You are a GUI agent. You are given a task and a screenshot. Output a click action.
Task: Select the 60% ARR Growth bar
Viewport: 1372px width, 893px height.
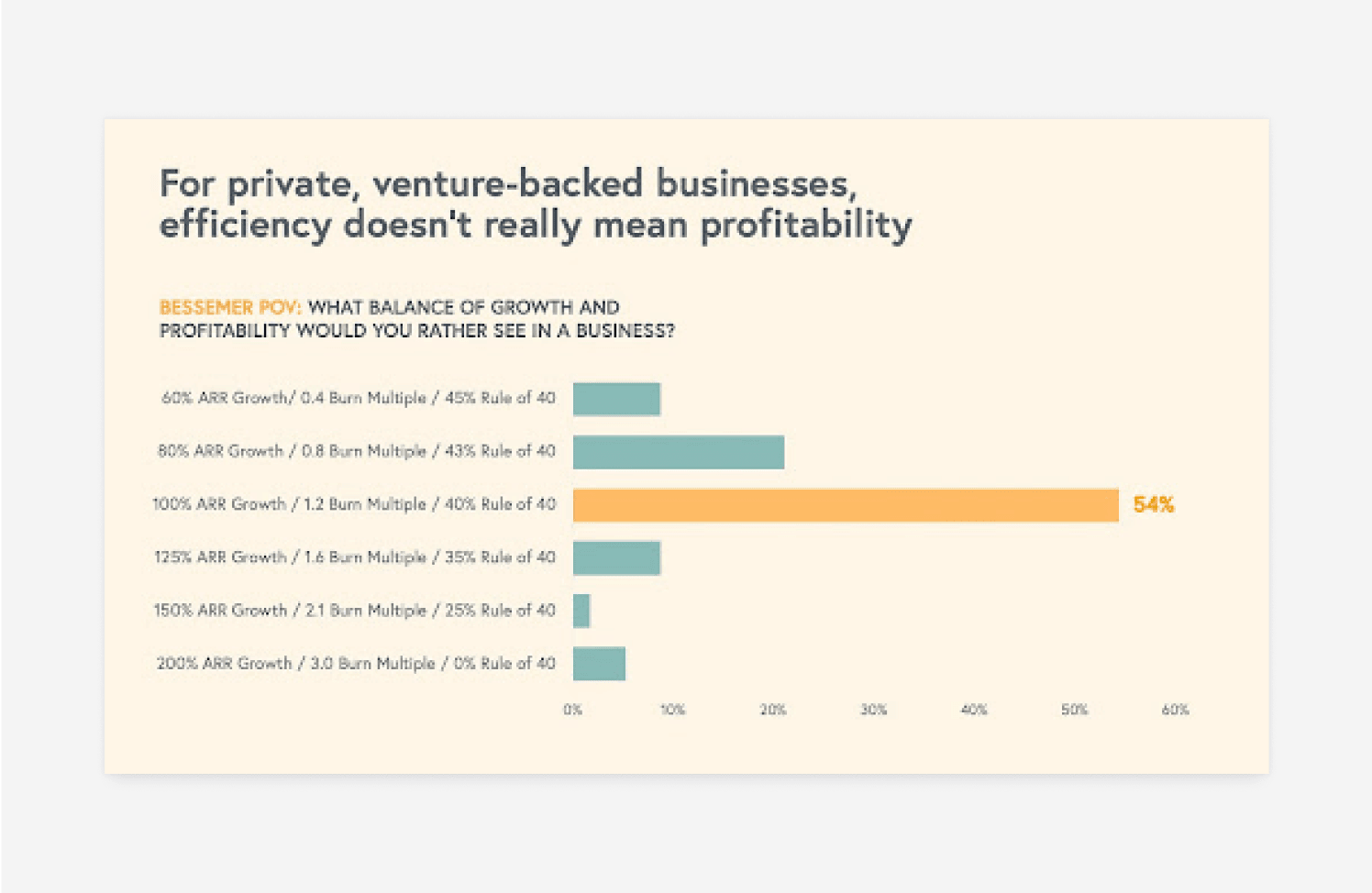tap(616, 399)
